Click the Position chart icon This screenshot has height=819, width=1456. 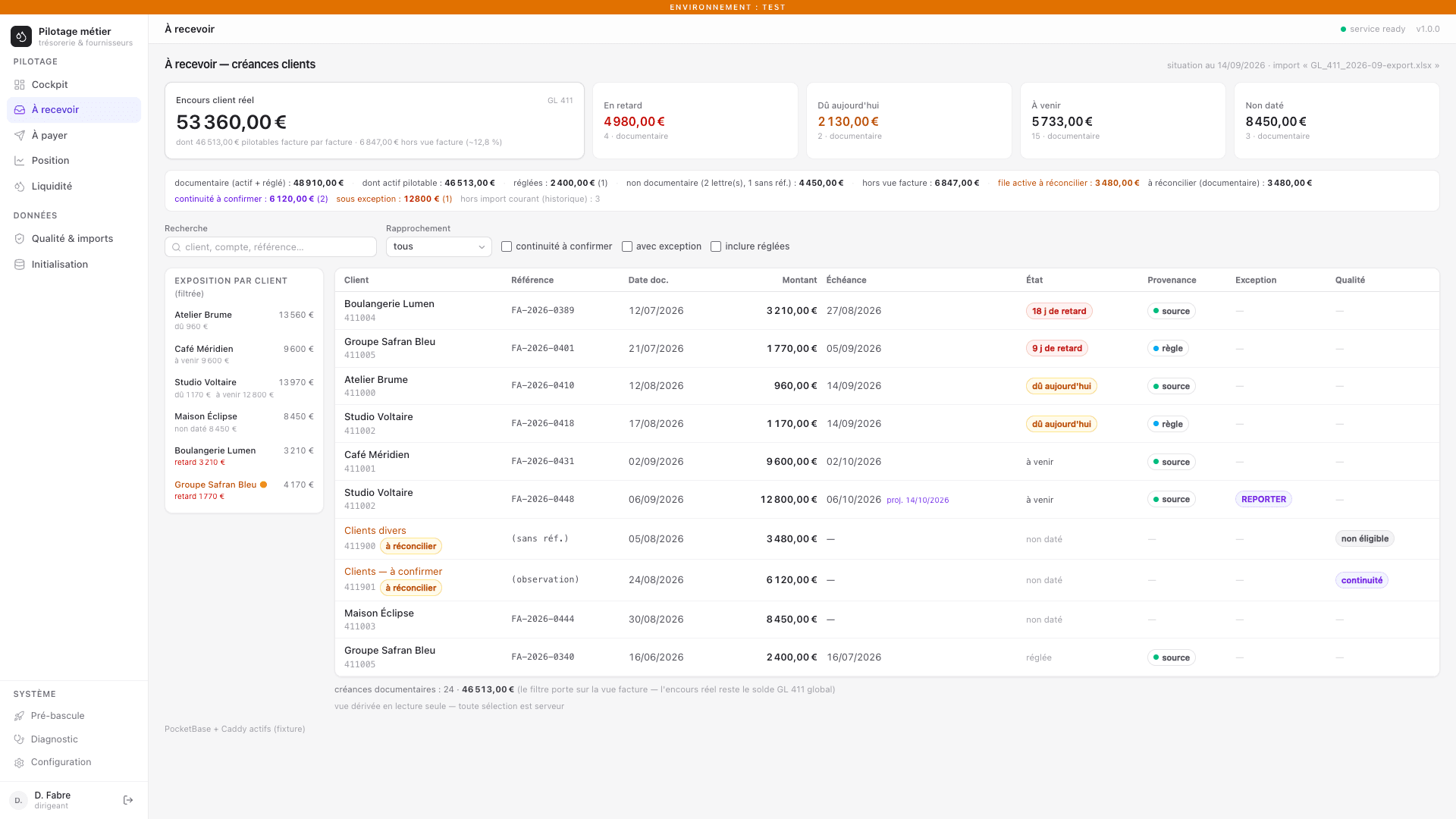[20, 161]
